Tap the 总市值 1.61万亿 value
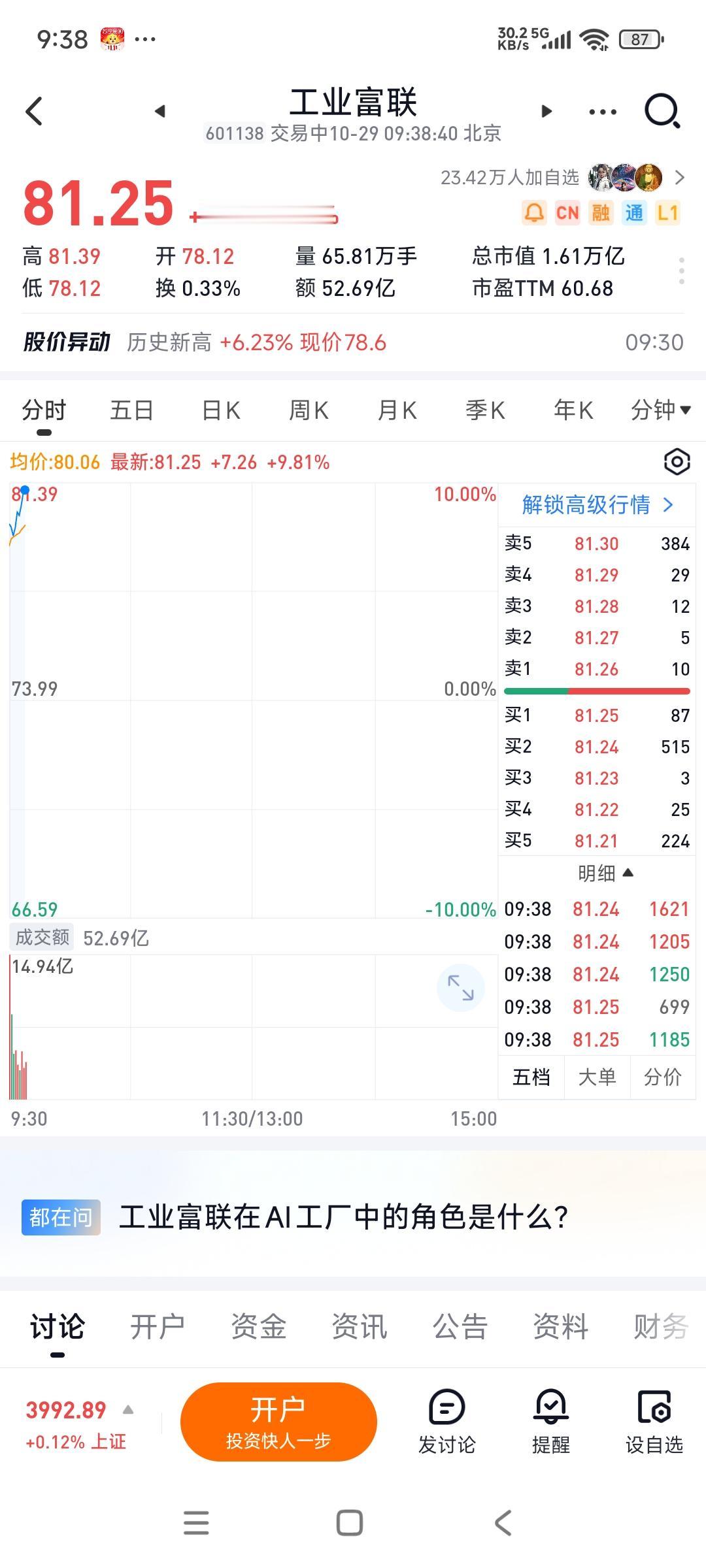 [x=548, y=256]
